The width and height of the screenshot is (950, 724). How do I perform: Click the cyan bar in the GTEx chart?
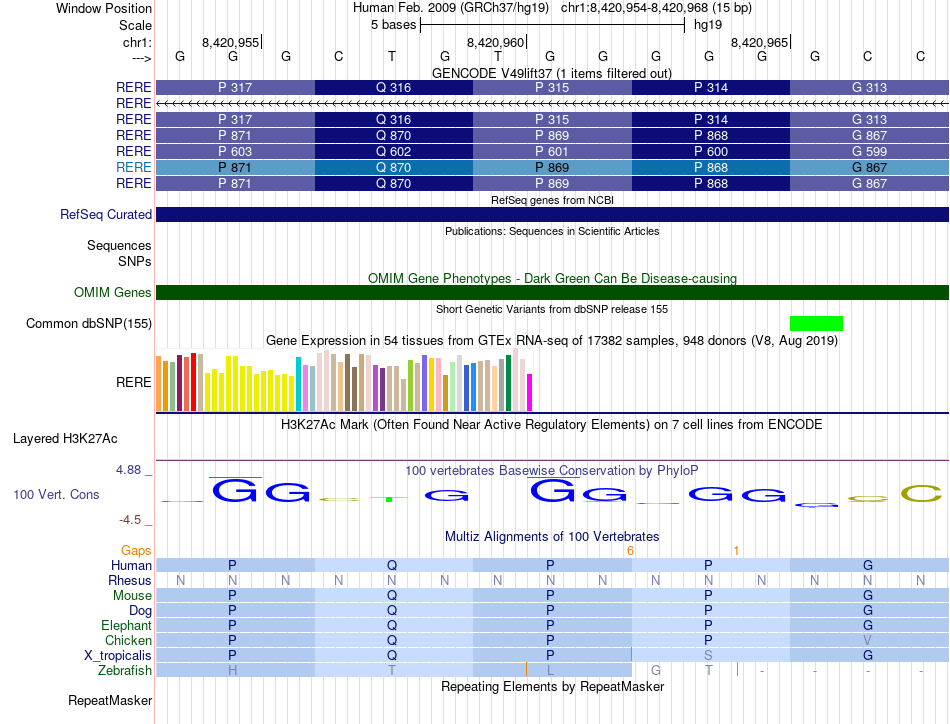click(298, 384)
